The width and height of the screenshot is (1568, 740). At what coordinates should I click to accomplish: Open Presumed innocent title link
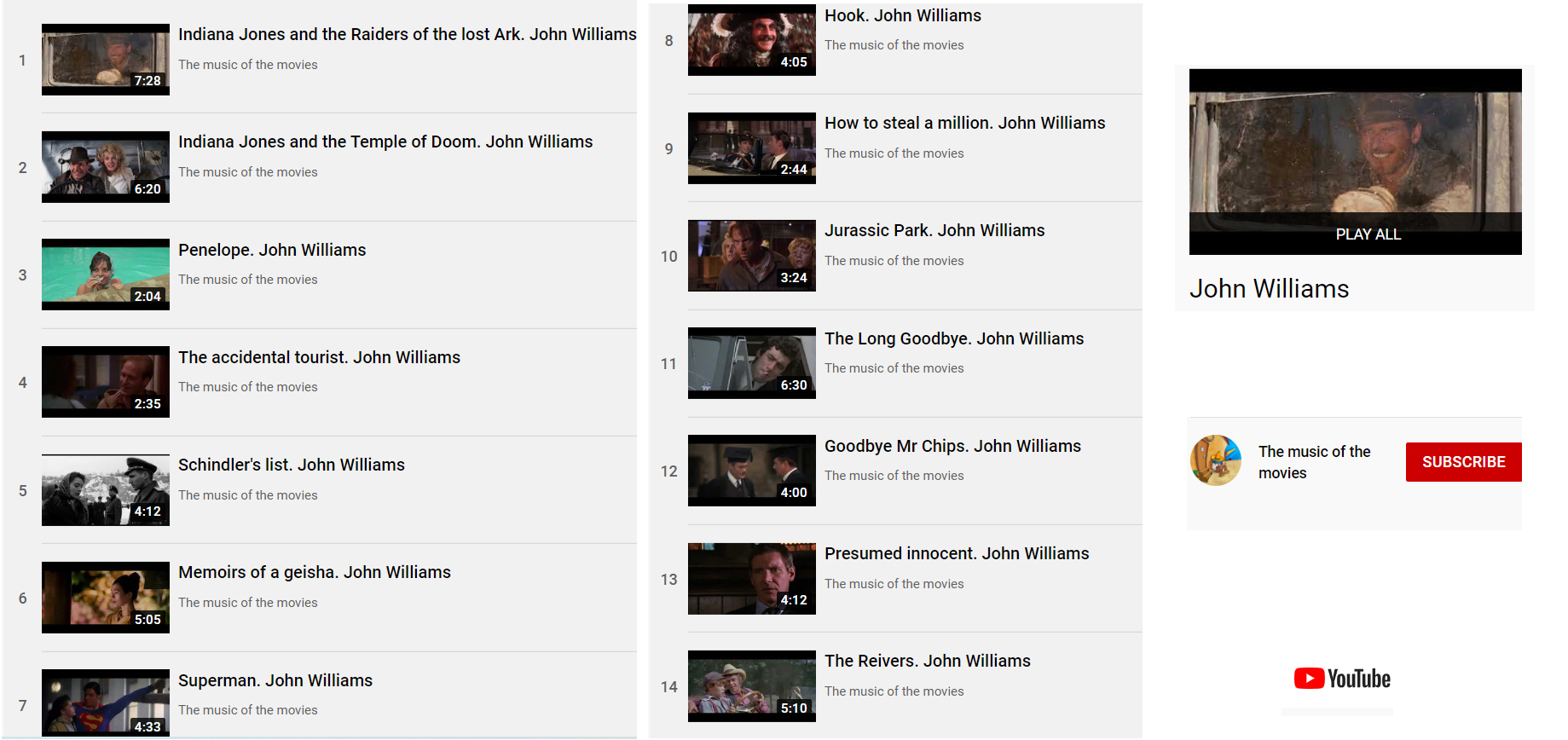pyautogui.click(x=957, y=553)
